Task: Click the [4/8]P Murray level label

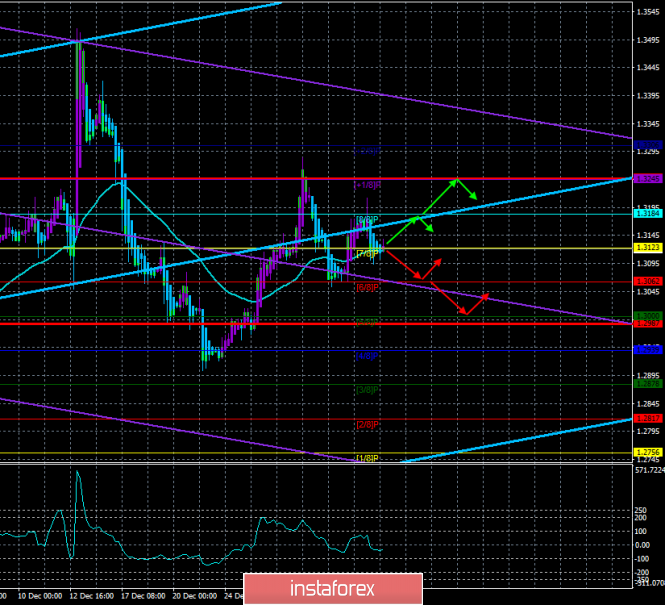Action: [x=367, y=356]
